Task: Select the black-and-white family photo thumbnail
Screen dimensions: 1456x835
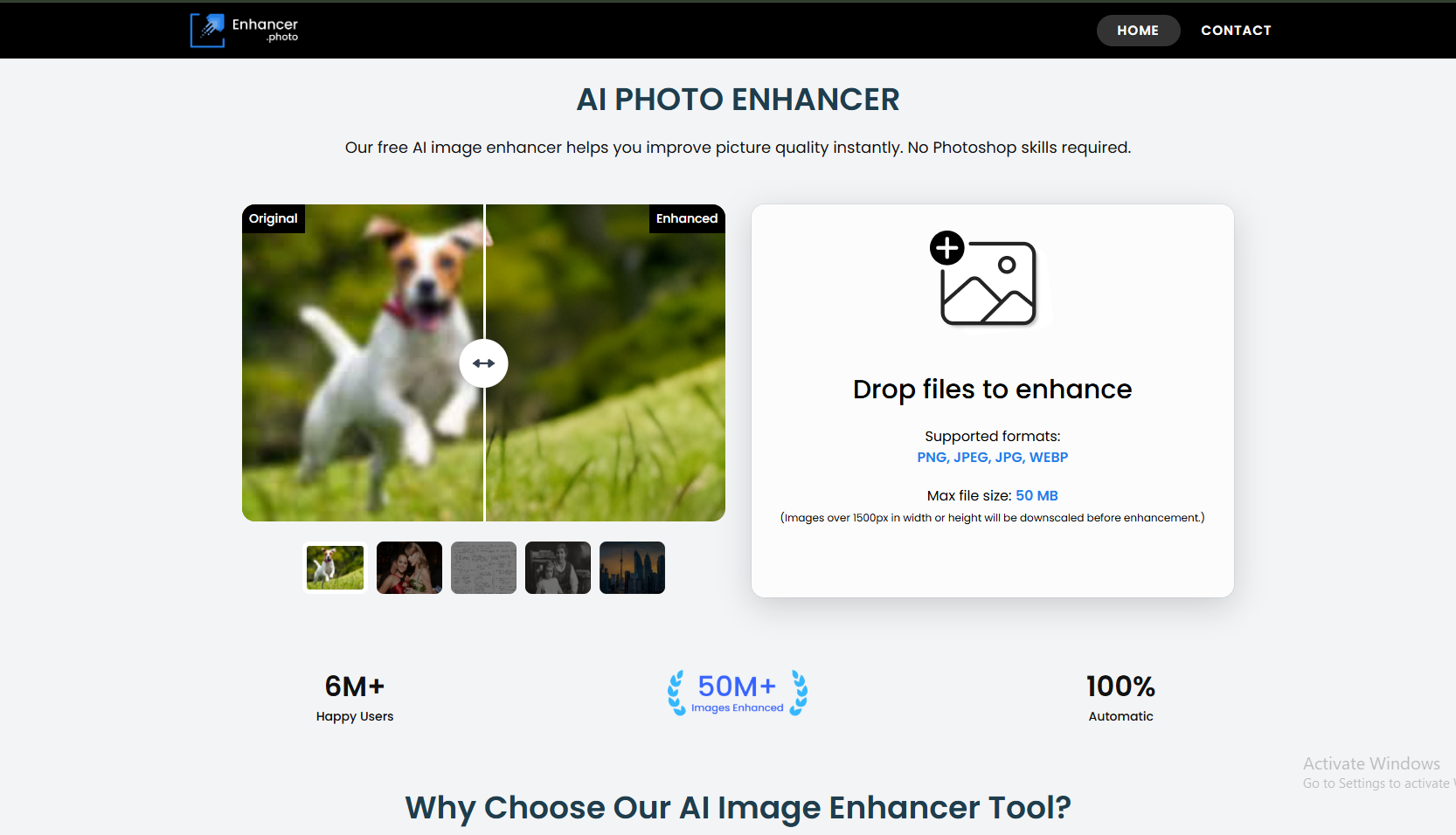Action: tap(558, 568)
